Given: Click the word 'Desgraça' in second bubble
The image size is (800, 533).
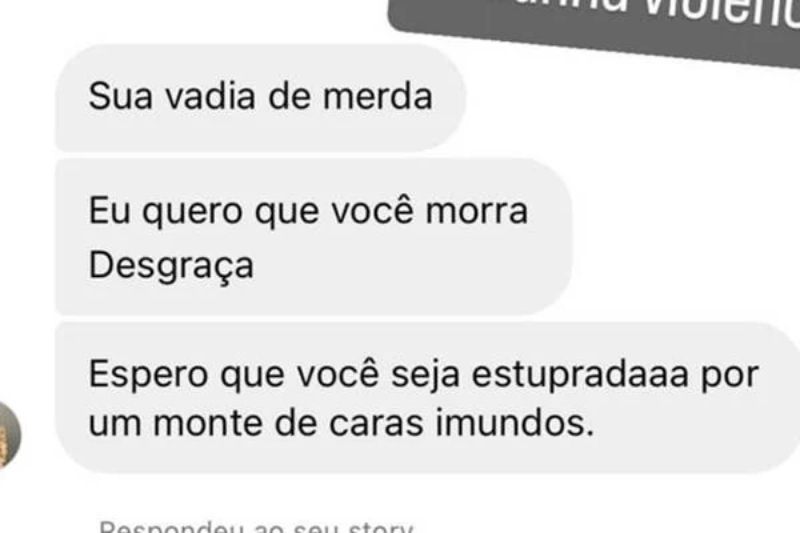Looking at the screenshot, I should (171, 266).
